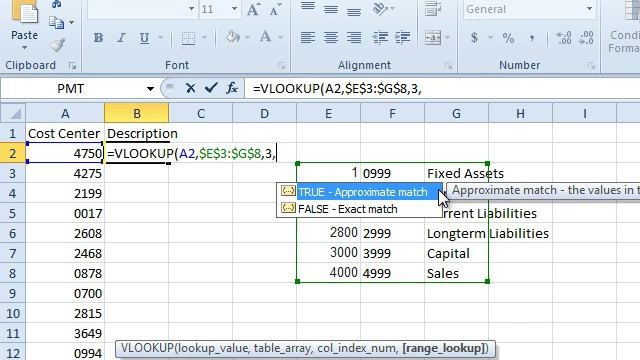Screen dimensions: 640x360
Task: Click the Borders icon
Action: tap(188, 38)
